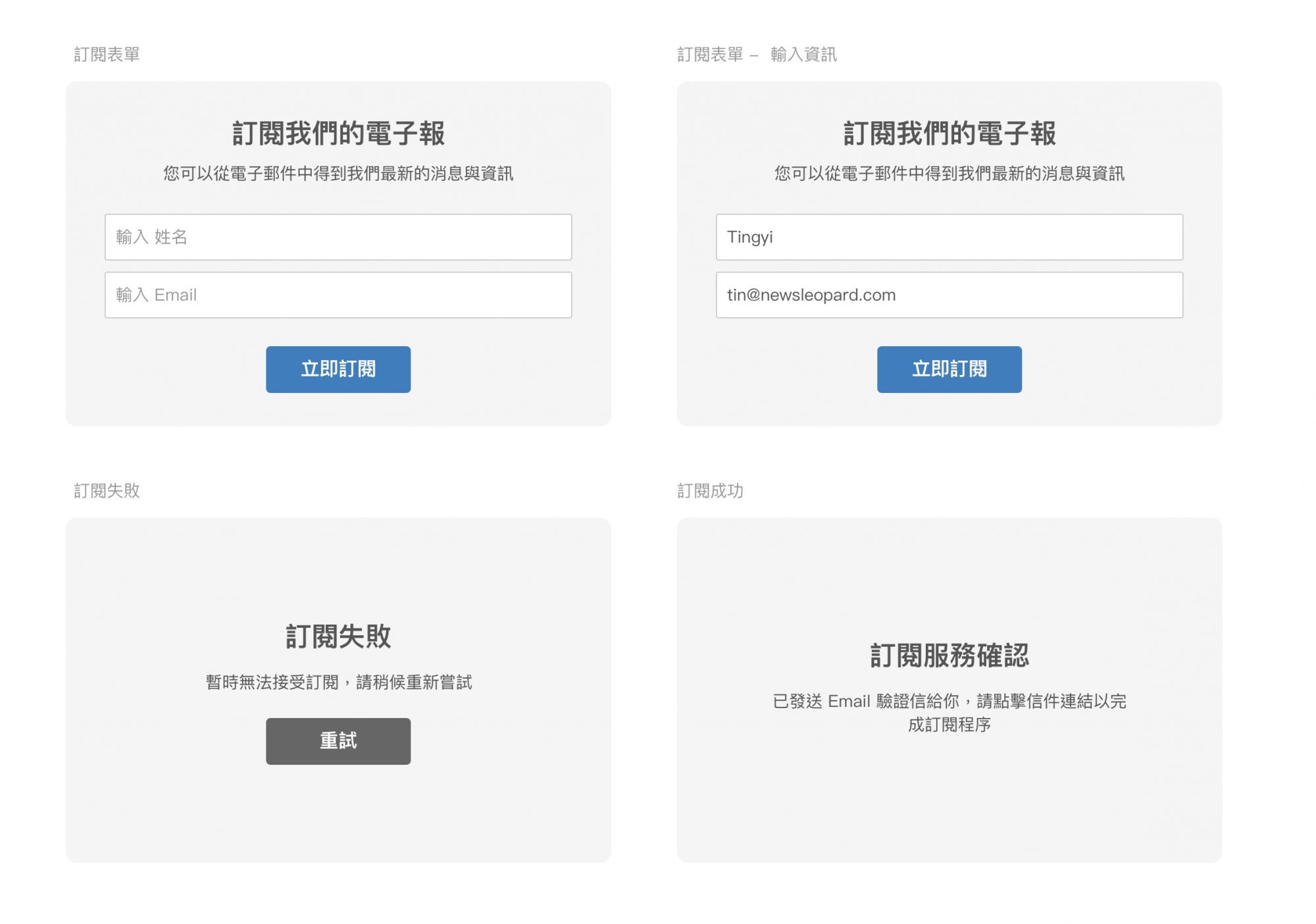Viewport: 1316px width, 924px height.
Task: Click the 訂閱服務確認 heading
Action: (x=949, y=655)
